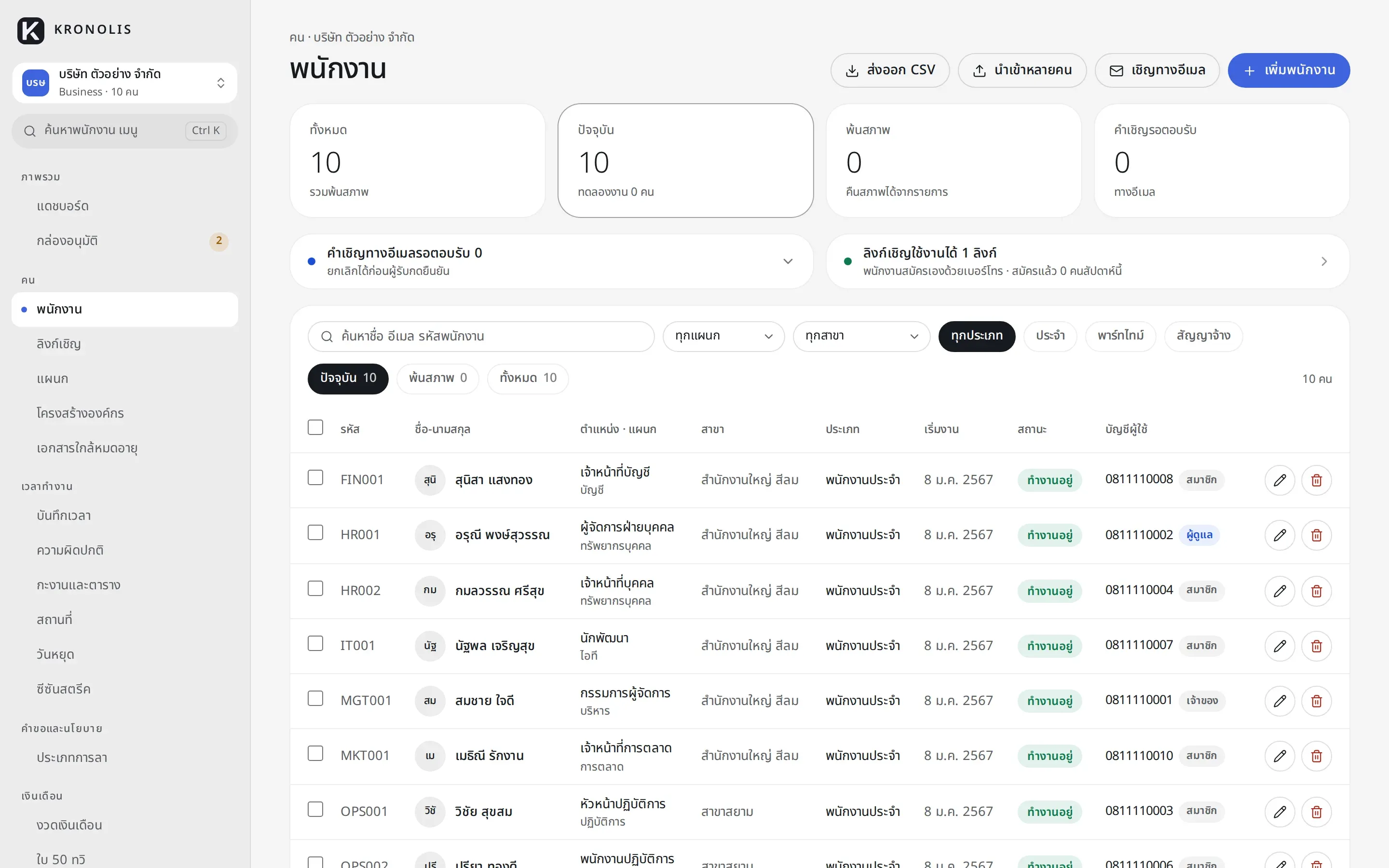Click the edit pencil icon for FIN001
Image resolution: width=1389 pixels, height=868 pixels.
(1280, 480)
